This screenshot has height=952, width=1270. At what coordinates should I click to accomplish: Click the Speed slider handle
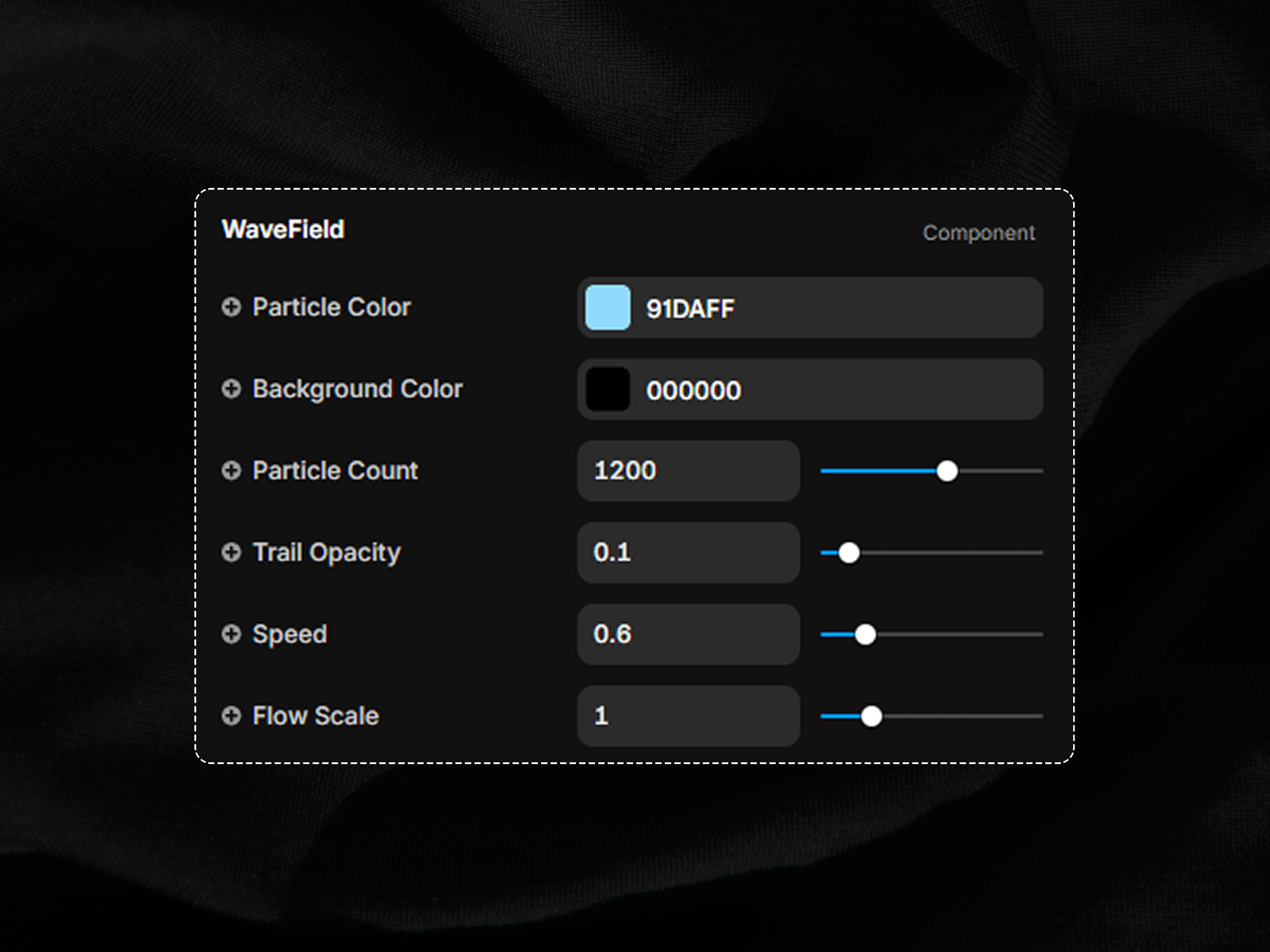(865, 635)
